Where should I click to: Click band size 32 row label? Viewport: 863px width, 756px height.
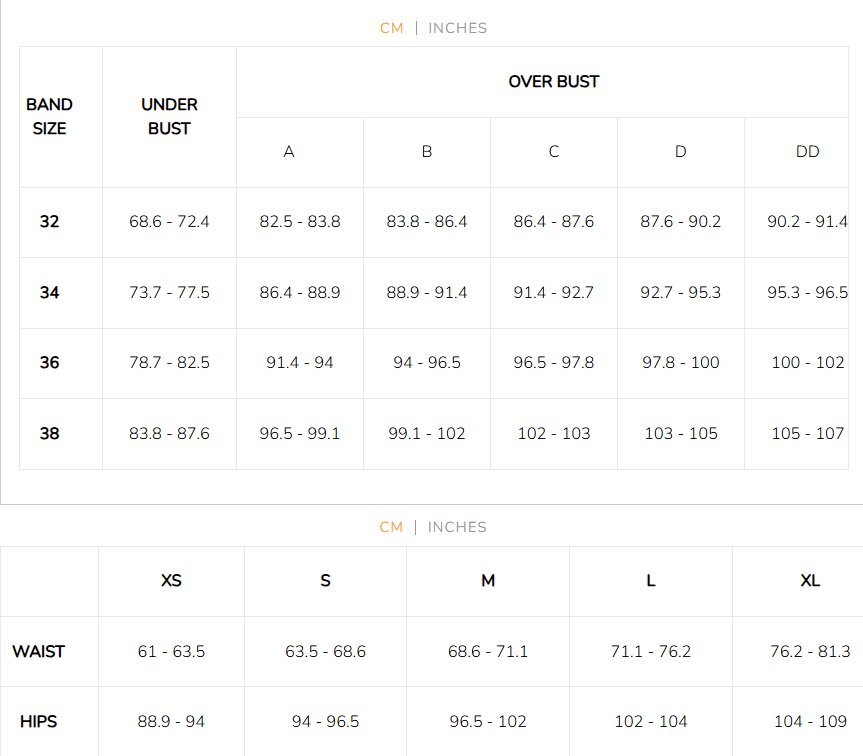coord(50,222)
